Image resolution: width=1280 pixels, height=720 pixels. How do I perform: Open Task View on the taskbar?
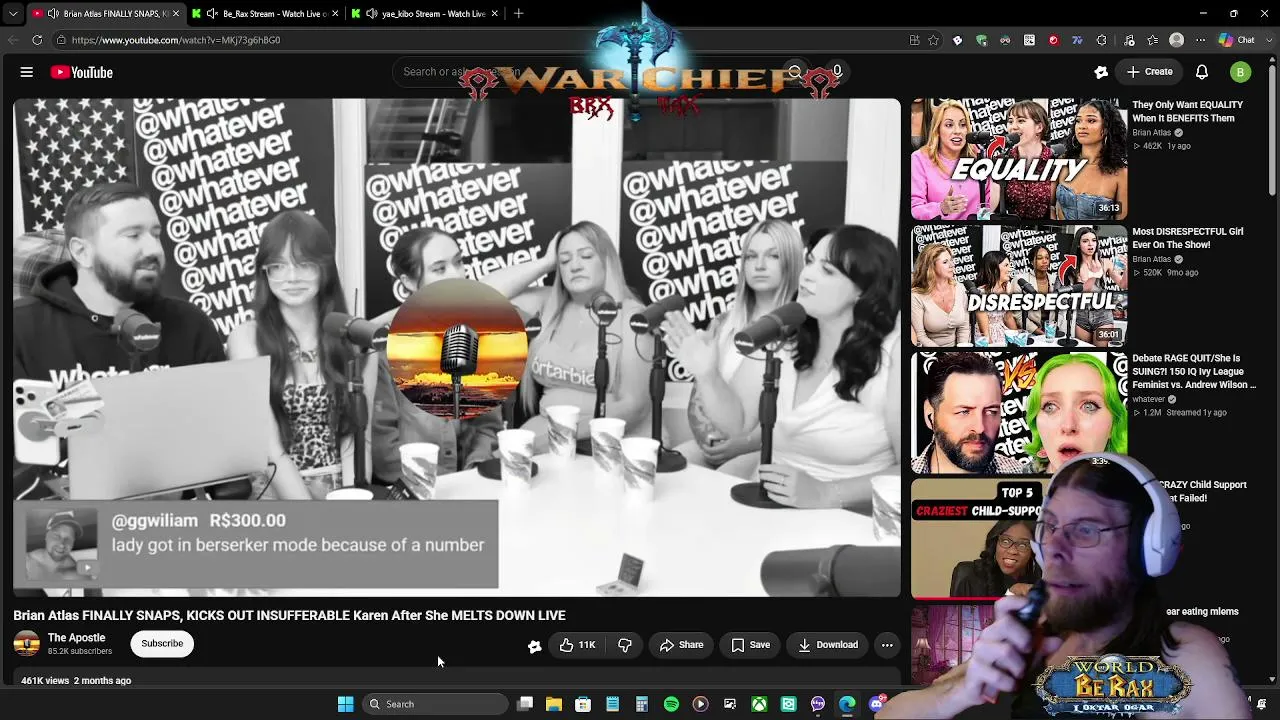(x=525, y=704)
